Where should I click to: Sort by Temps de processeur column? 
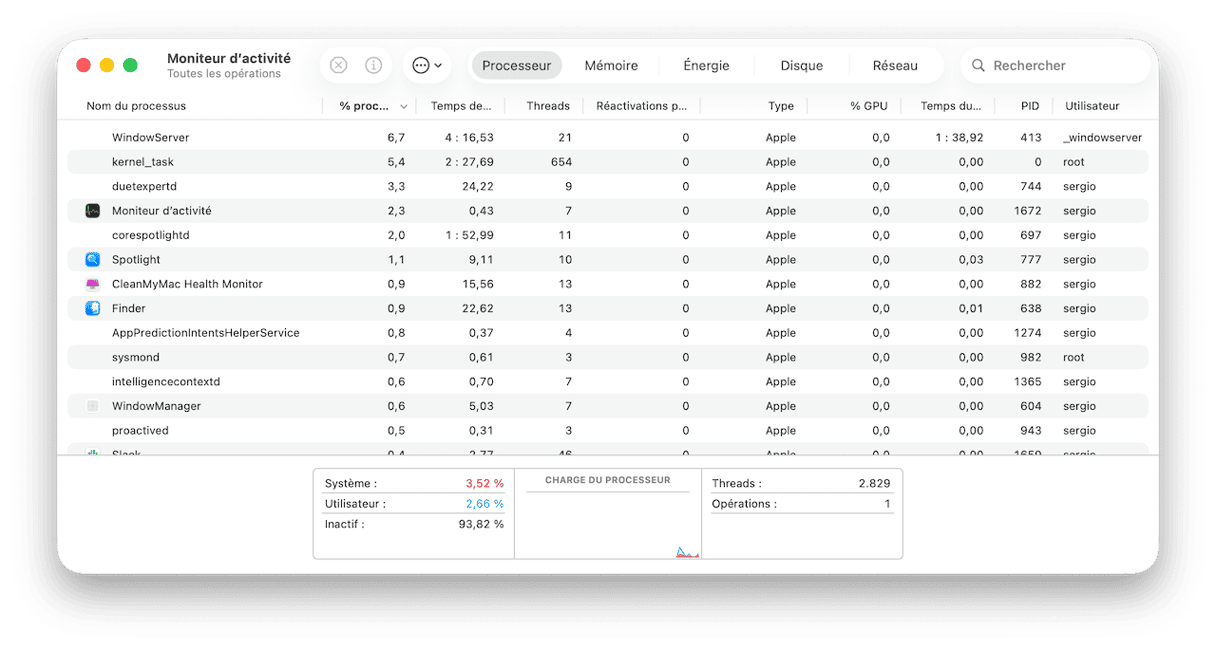point(461,106)
